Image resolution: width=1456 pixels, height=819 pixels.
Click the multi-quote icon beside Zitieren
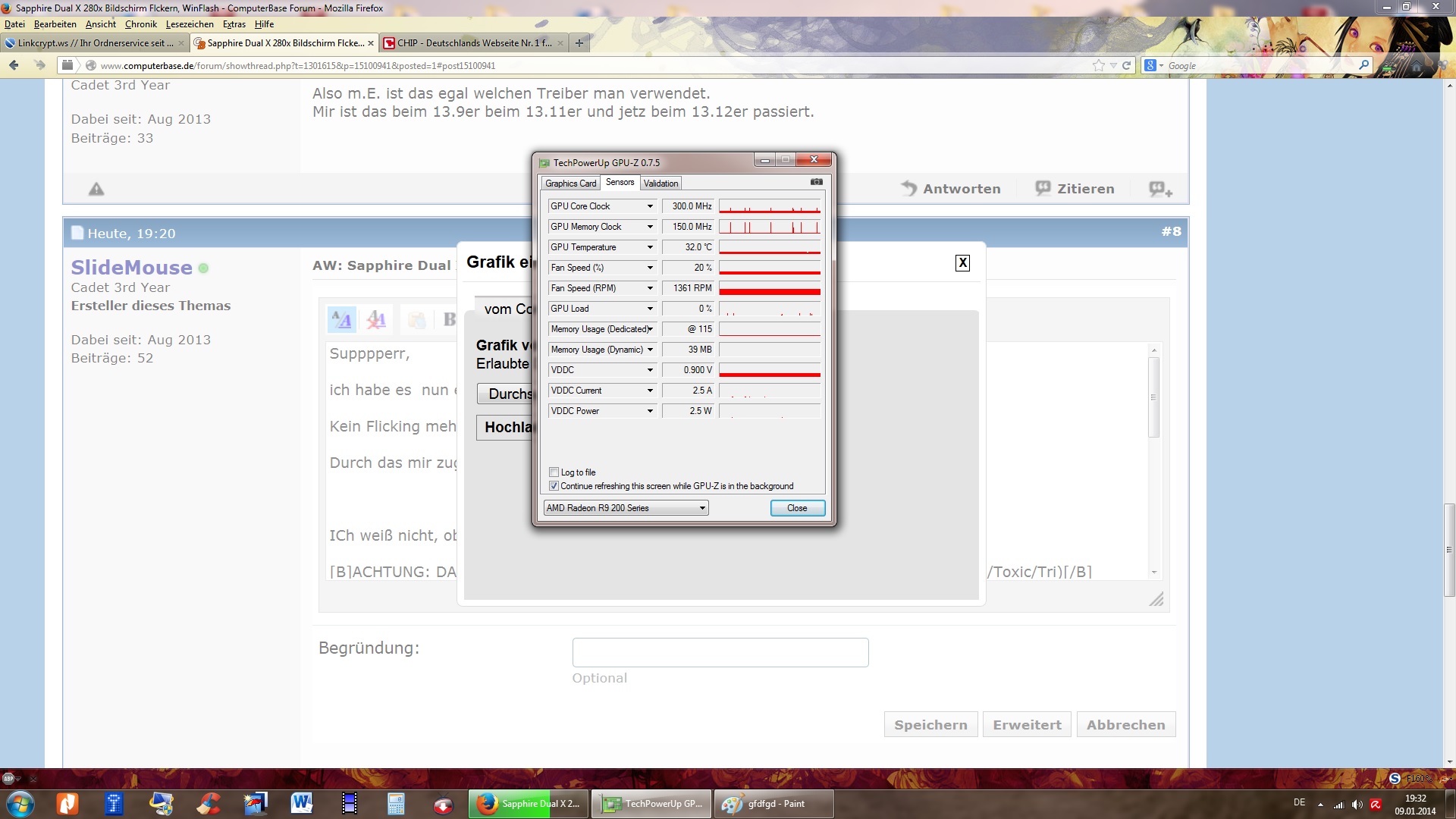pos(1160,189)
